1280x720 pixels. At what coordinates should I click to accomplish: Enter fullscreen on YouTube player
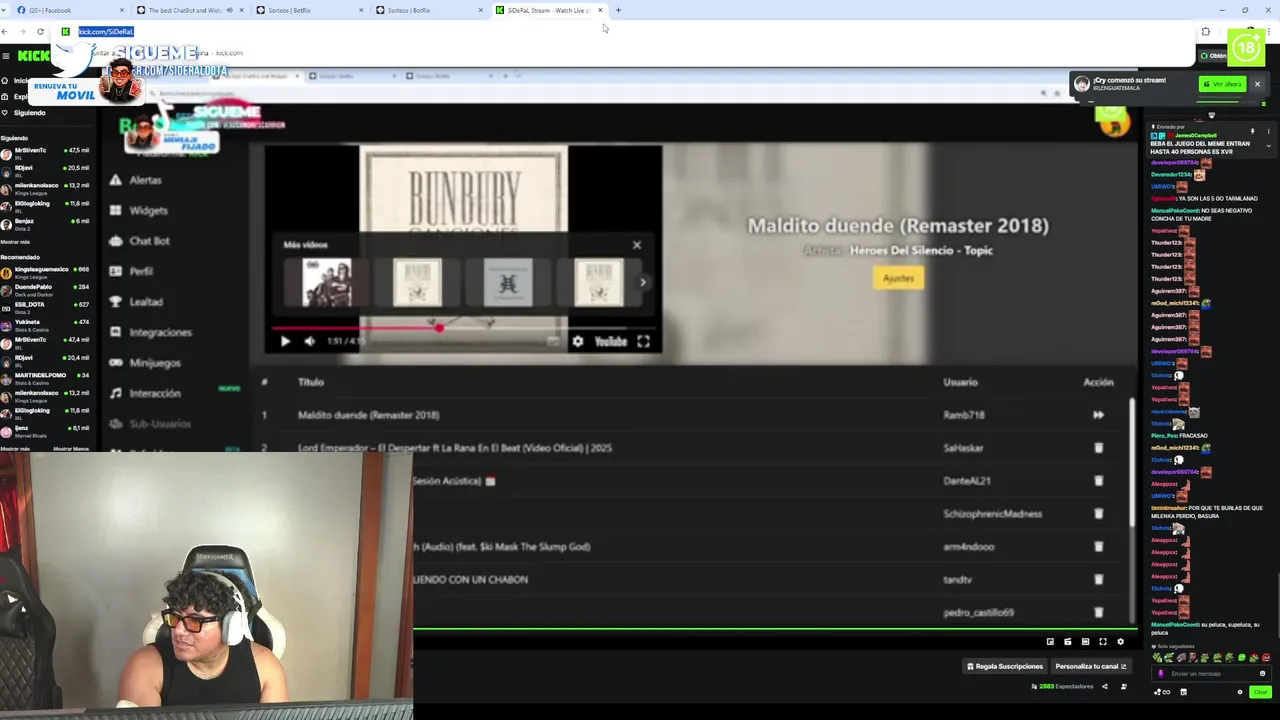click(643, 341)
